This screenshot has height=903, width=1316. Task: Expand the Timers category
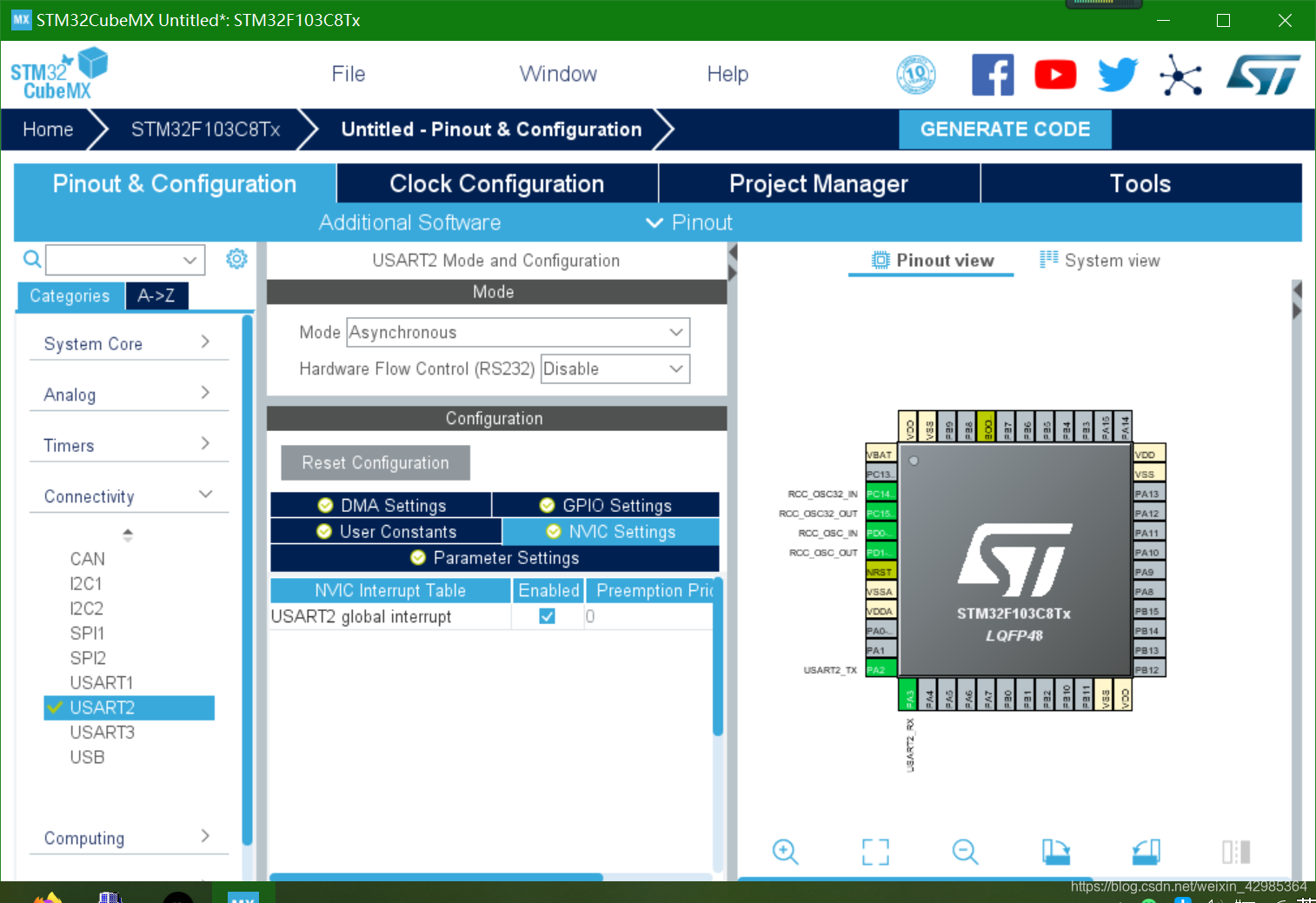click(x=129, y=445)
